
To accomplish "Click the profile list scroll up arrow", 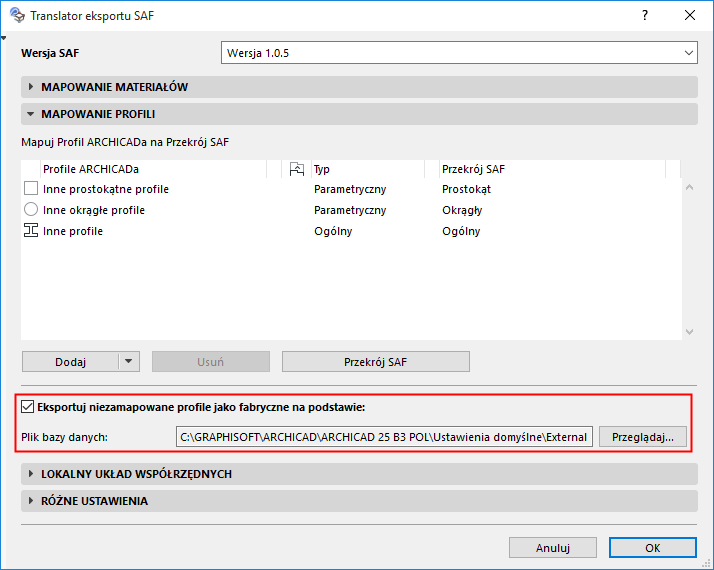I will 689,187.
